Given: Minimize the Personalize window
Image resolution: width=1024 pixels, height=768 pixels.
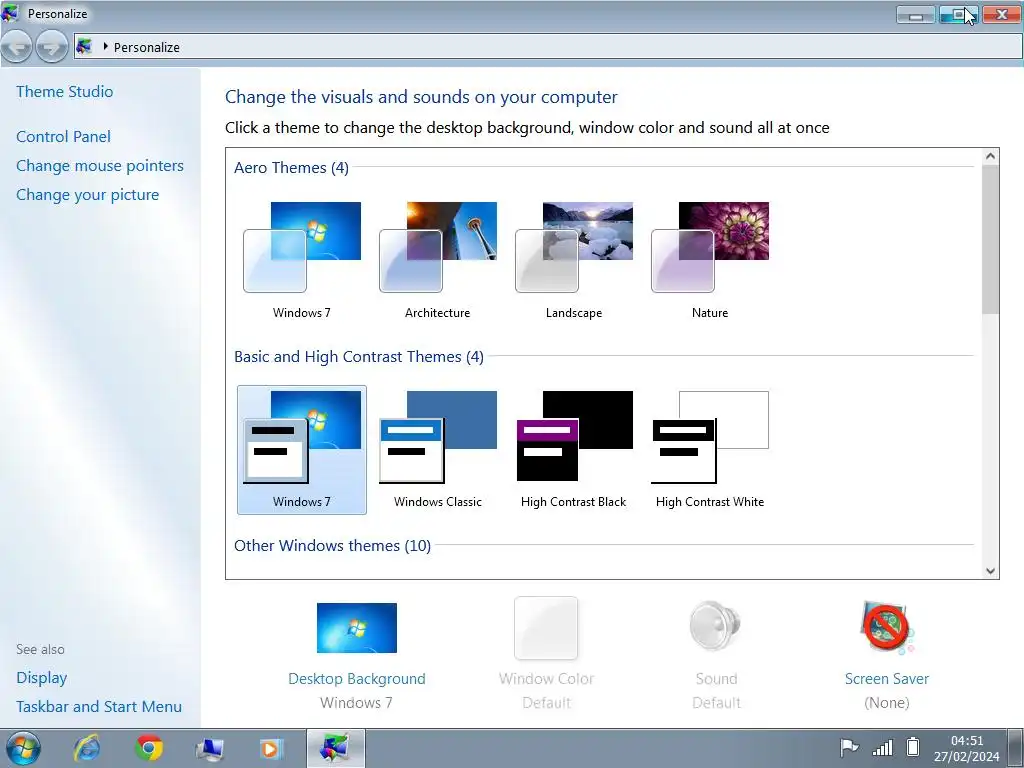Looking at the screenshot, I should (x=916, y=14).
